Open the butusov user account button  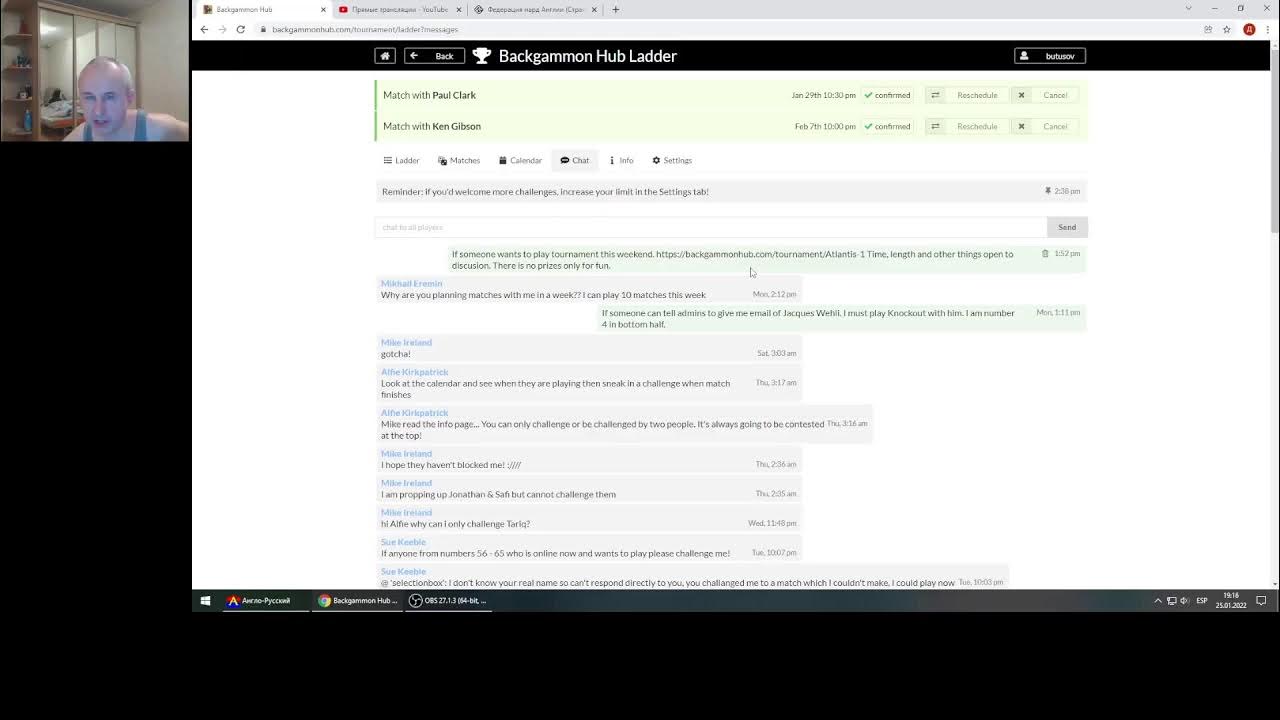click(1050, 56)
